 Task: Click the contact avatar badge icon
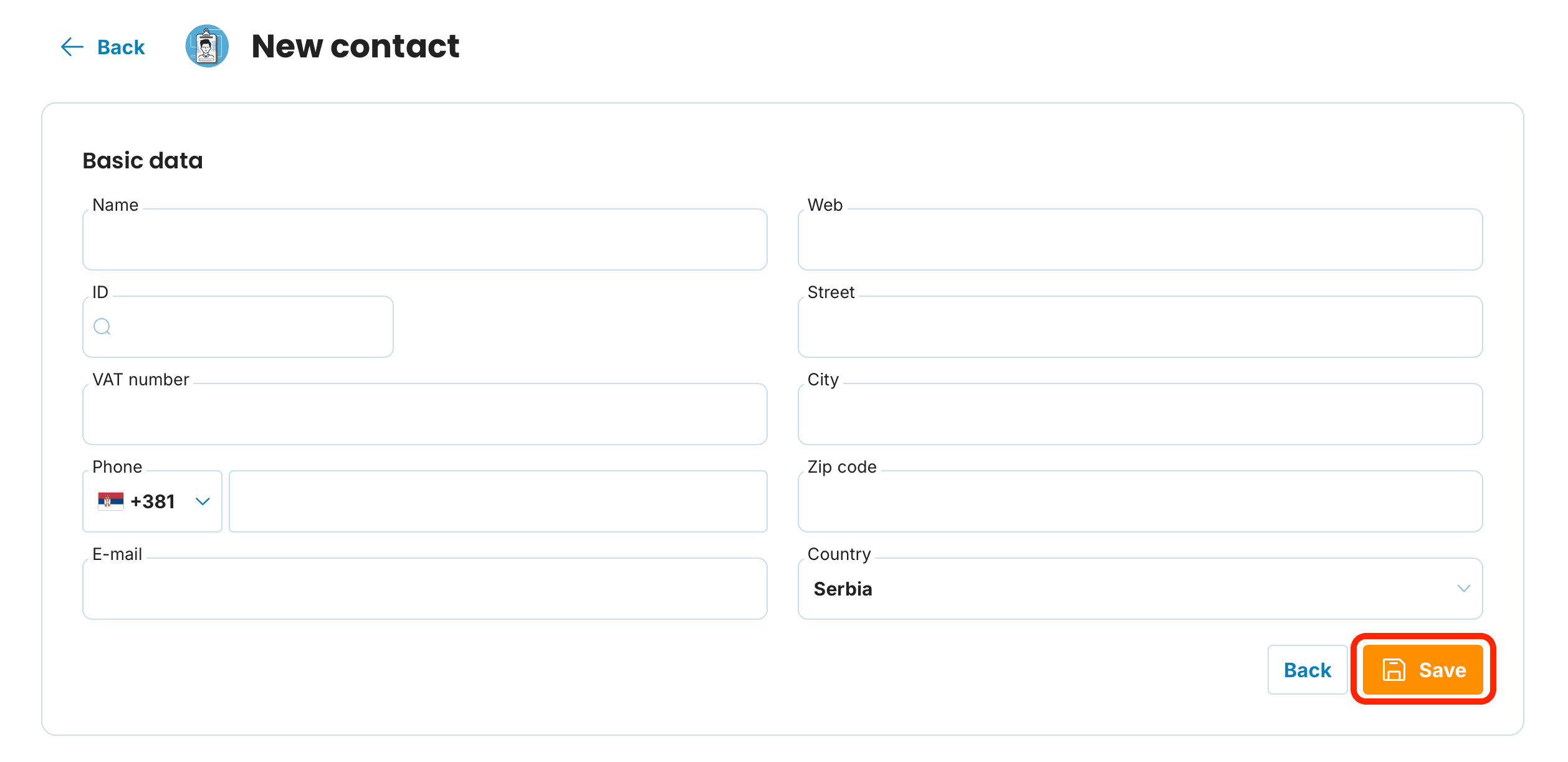[x=207, y=46]
